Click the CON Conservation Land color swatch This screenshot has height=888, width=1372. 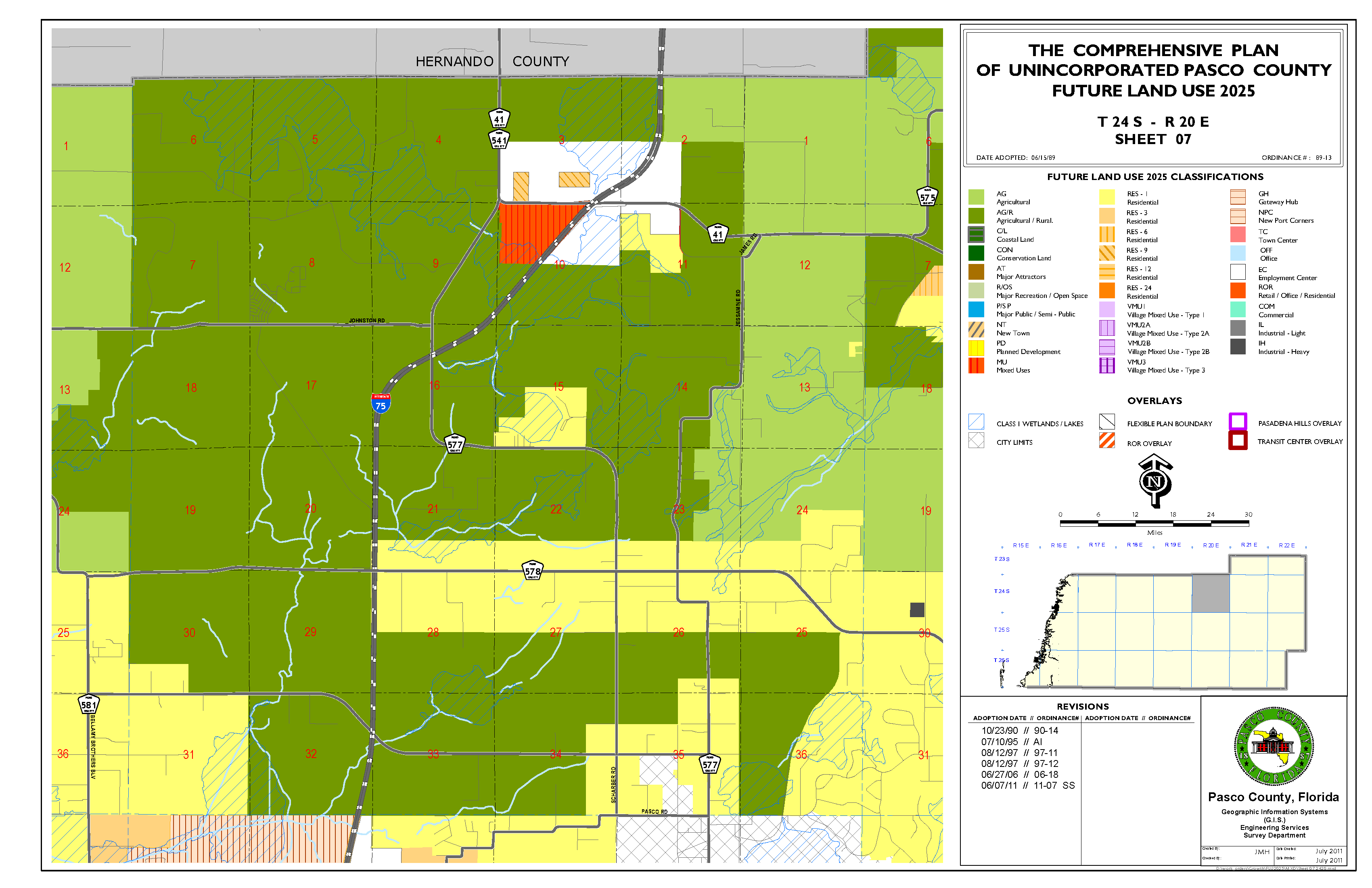976,253
